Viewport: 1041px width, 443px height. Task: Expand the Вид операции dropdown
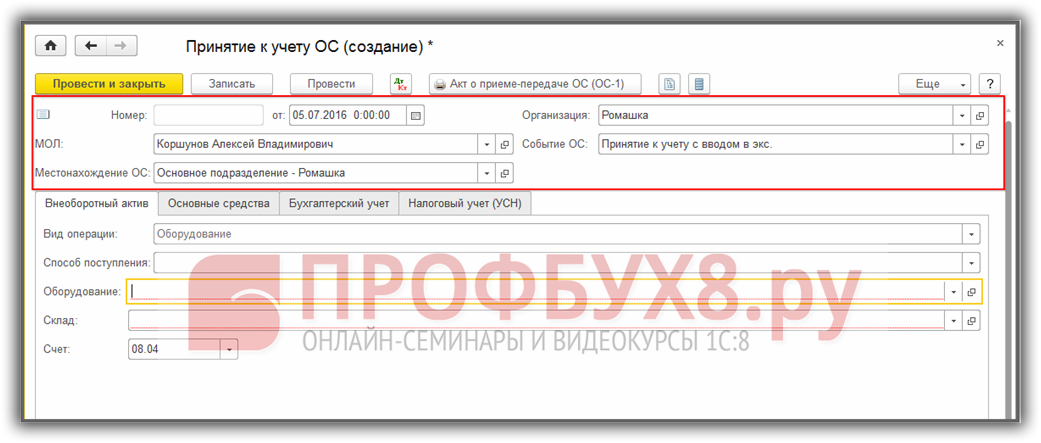(x=970, y=234)
